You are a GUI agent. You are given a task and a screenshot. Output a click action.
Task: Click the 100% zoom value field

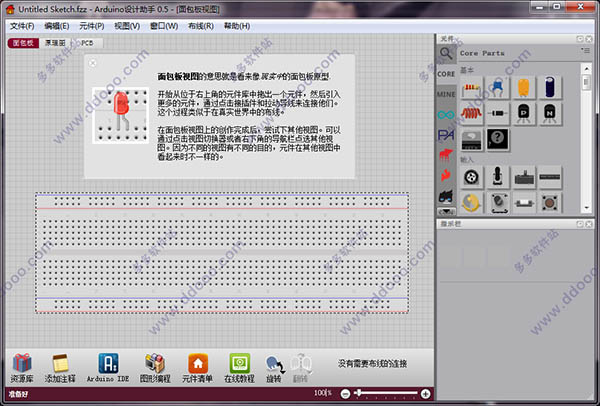[x=323, y=393]
